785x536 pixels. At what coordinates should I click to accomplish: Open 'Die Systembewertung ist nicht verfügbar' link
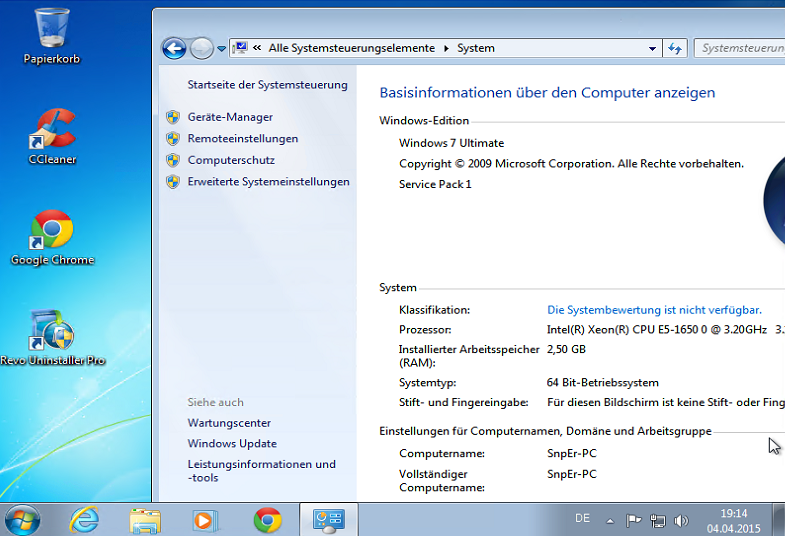654,310
